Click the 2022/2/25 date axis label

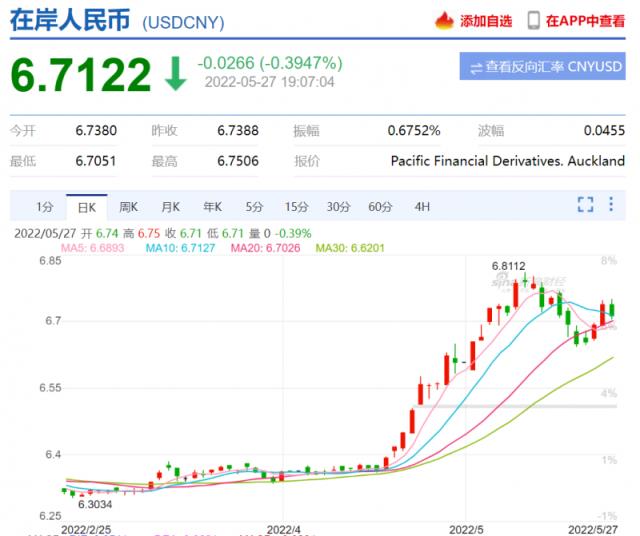(86, 529)
